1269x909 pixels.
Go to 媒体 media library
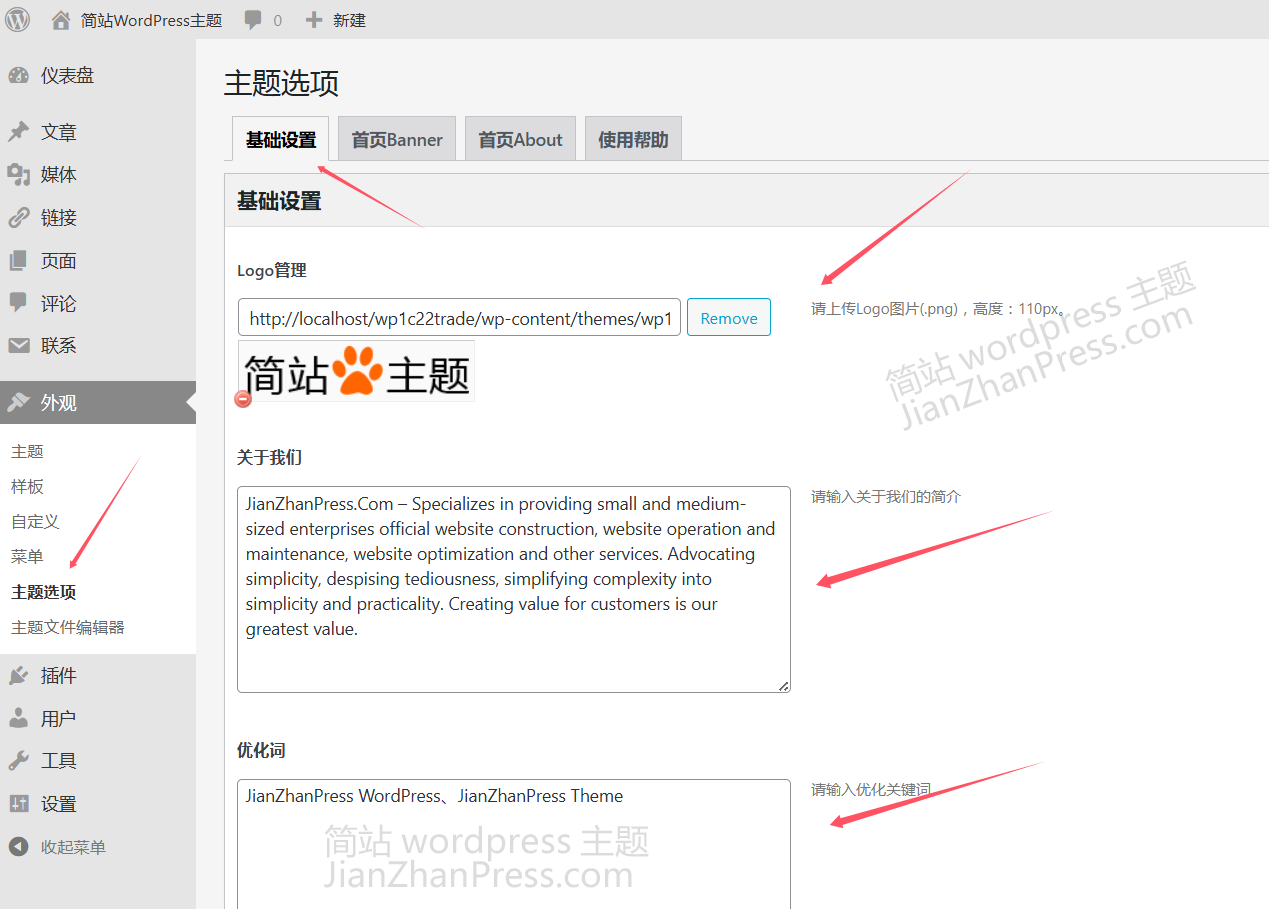[x=58, y=175]
